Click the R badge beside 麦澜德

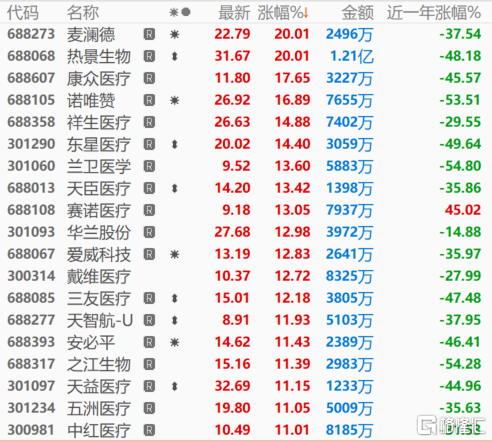[x=149, y=34]
